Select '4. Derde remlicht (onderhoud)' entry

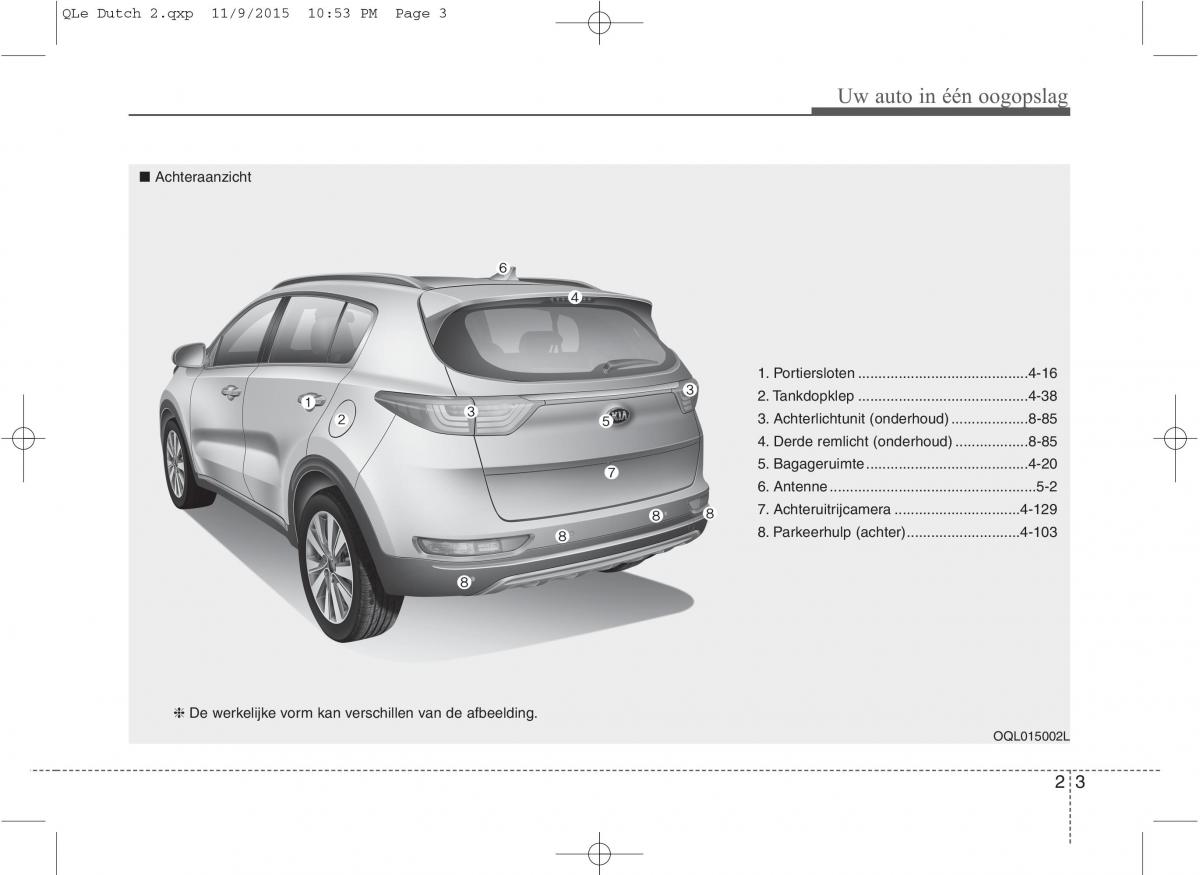click(x=907, y=441)
